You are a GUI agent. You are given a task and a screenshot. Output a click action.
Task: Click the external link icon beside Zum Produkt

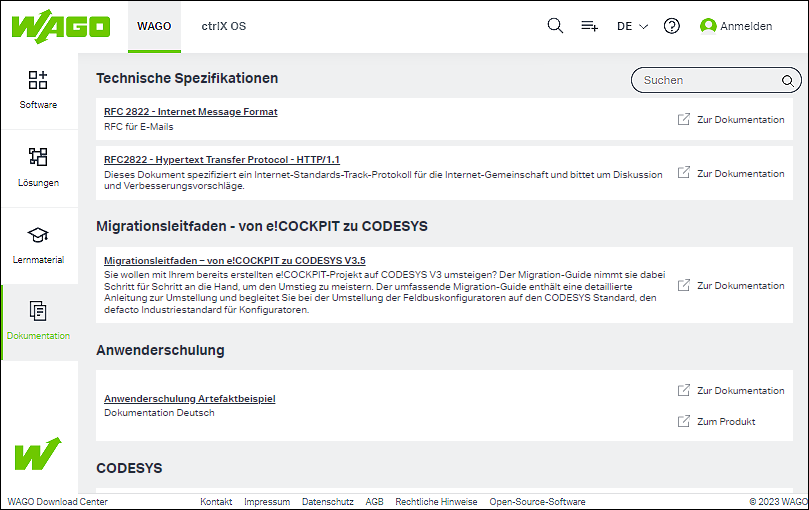[x=684, y=421]
